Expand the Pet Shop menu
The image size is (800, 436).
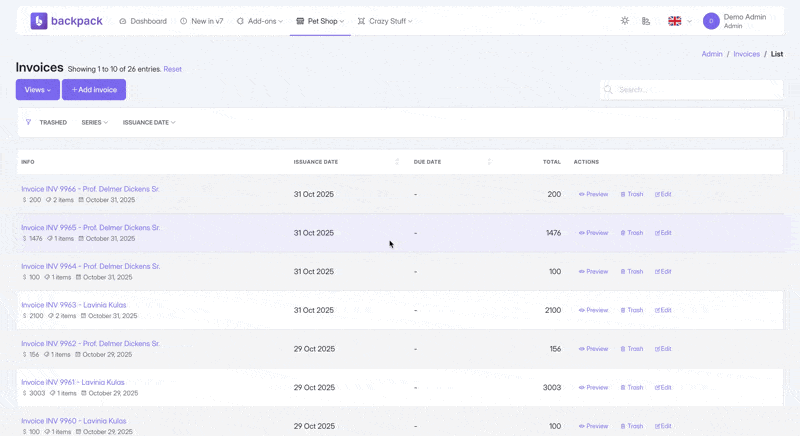[x=320, y=21]
